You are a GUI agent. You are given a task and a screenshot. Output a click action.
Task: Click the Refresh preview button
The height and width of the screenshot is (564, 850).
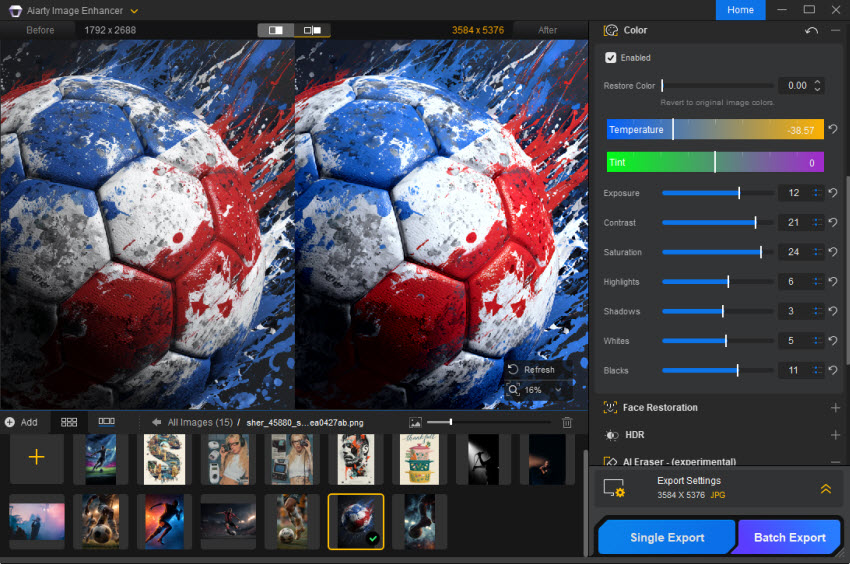tap(532, 370)
